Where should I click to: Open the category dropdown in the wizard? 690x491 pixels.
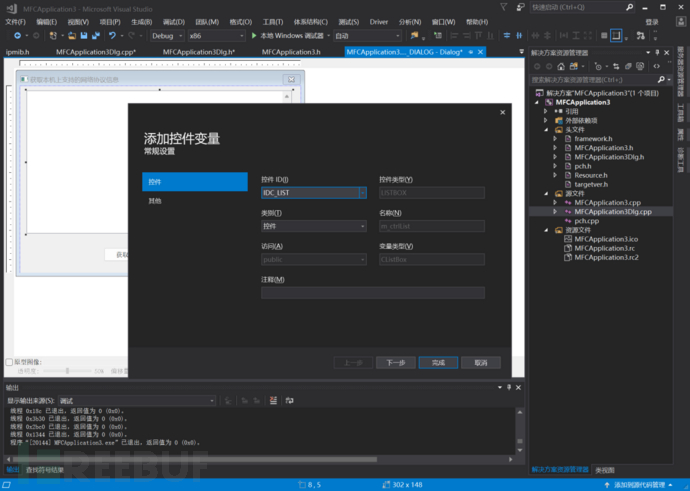click(x=362, y=227)
